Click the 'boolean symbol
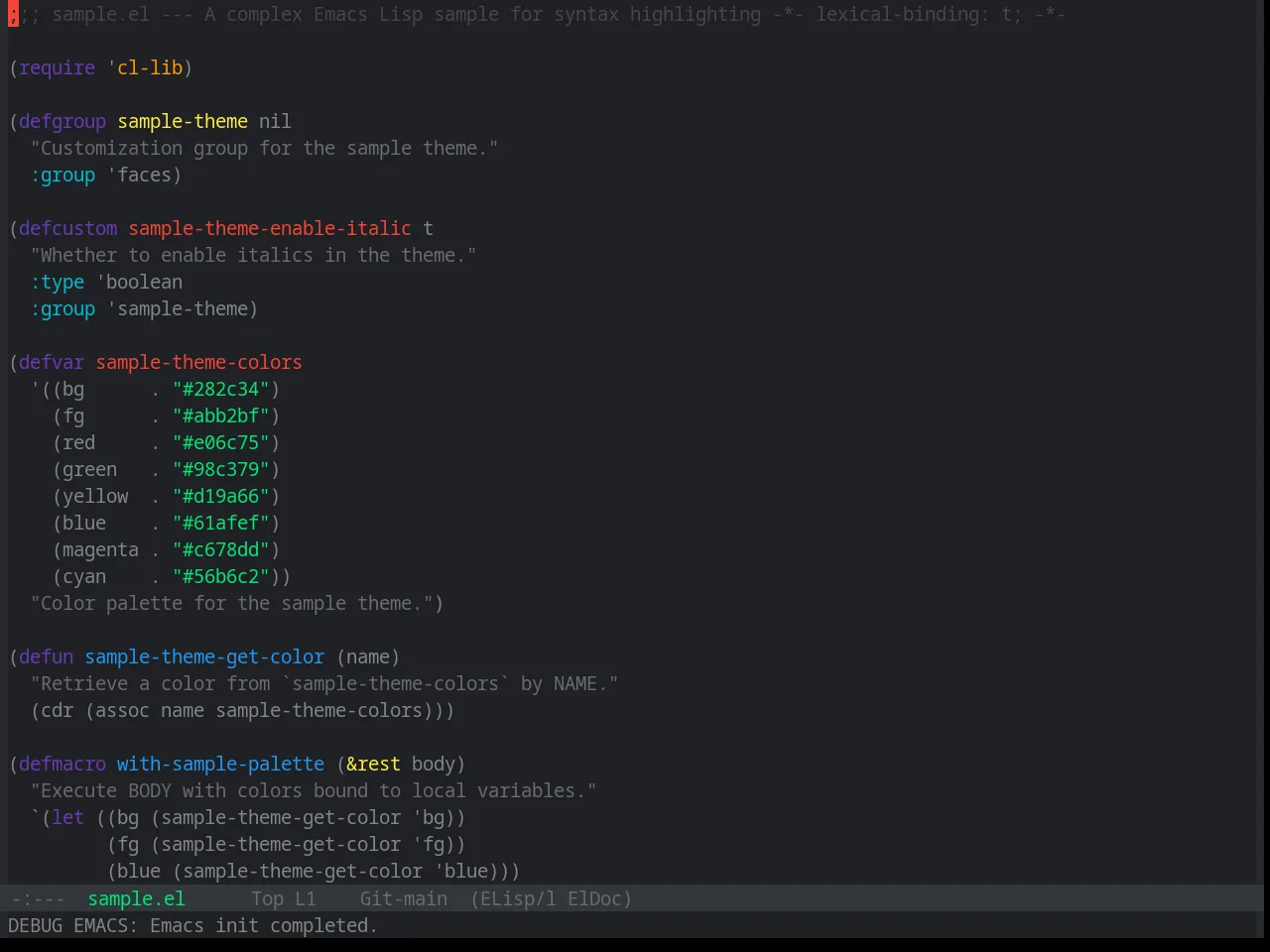Screen dimensions: 1270x952 (x=140, y=282)
